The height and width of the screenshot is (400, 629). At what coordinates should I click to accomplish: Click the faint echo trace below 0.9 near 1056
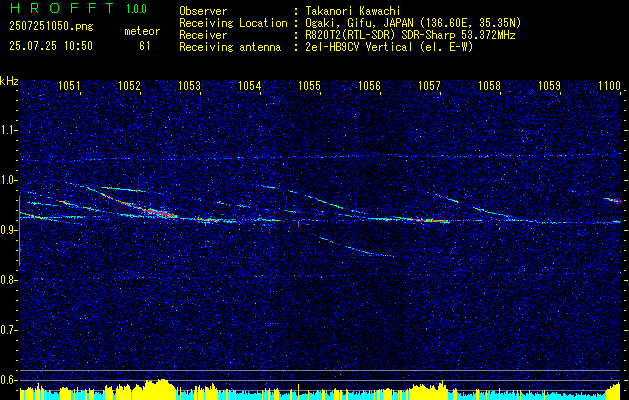tap(357, 248)
